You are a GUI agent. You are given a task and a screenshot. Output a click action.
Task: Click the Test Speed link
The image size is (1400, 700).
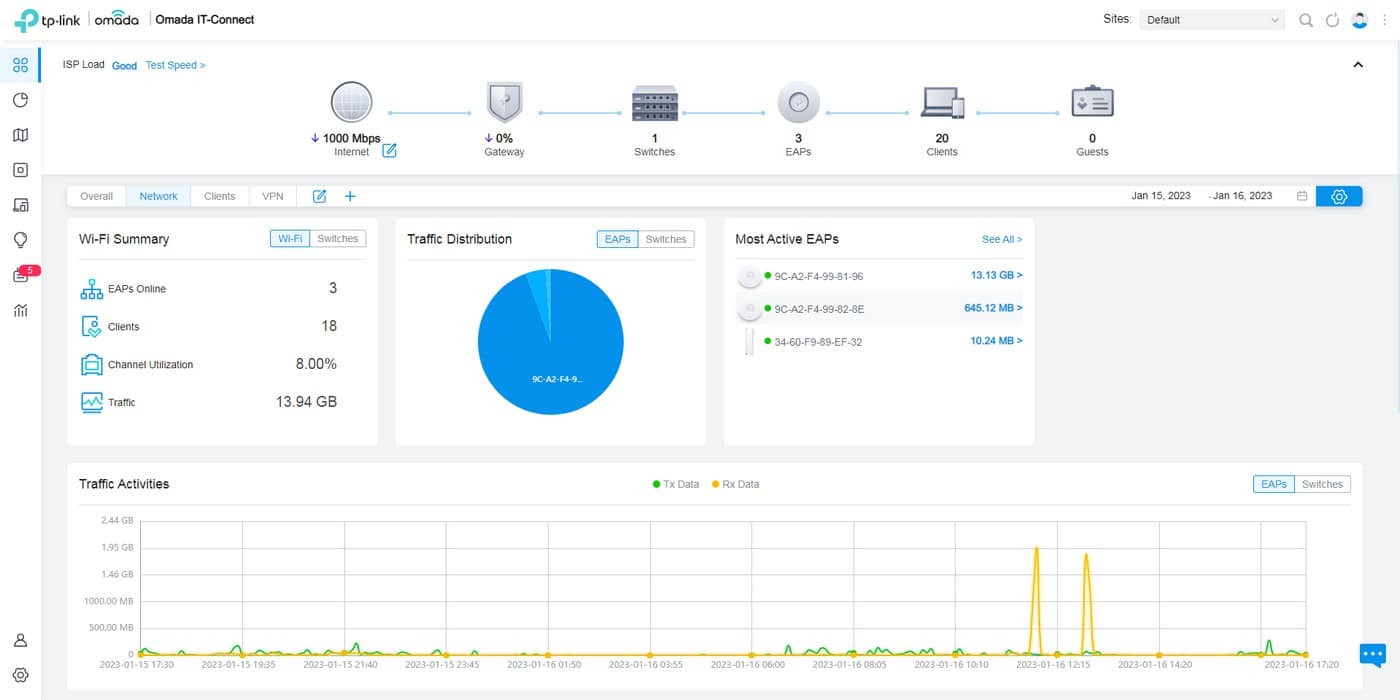point(175,65)
